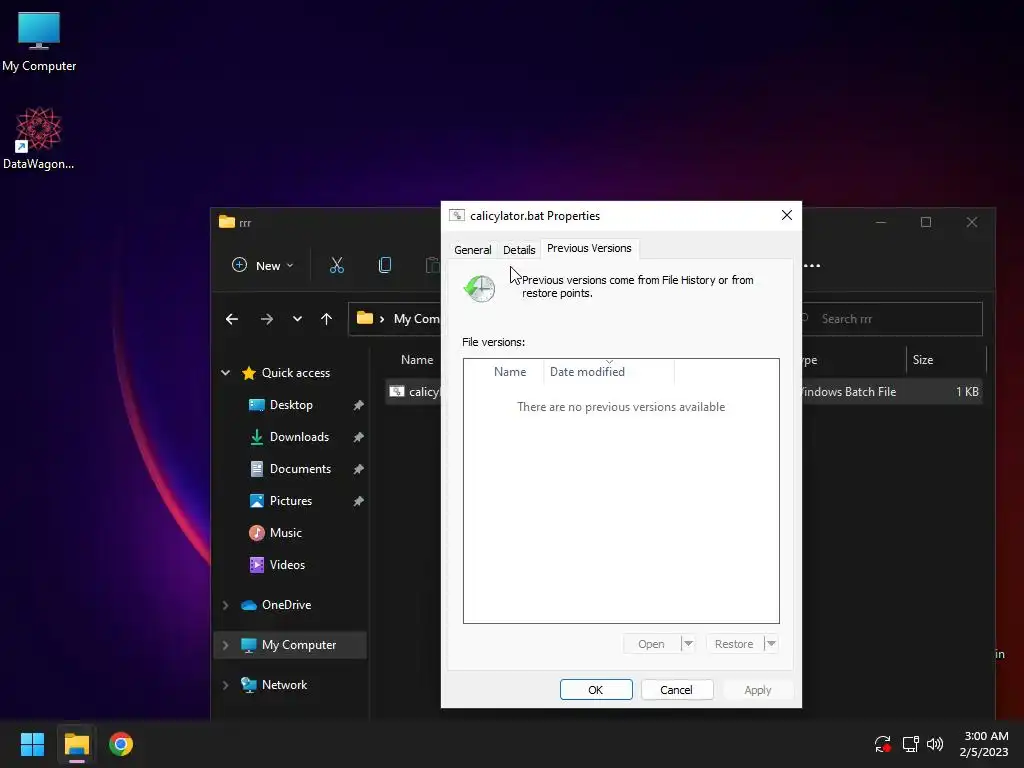The image size is (1024, 768).
Task: Switch to the General tab
Action: pyautogui.click(x=473, y=250)
